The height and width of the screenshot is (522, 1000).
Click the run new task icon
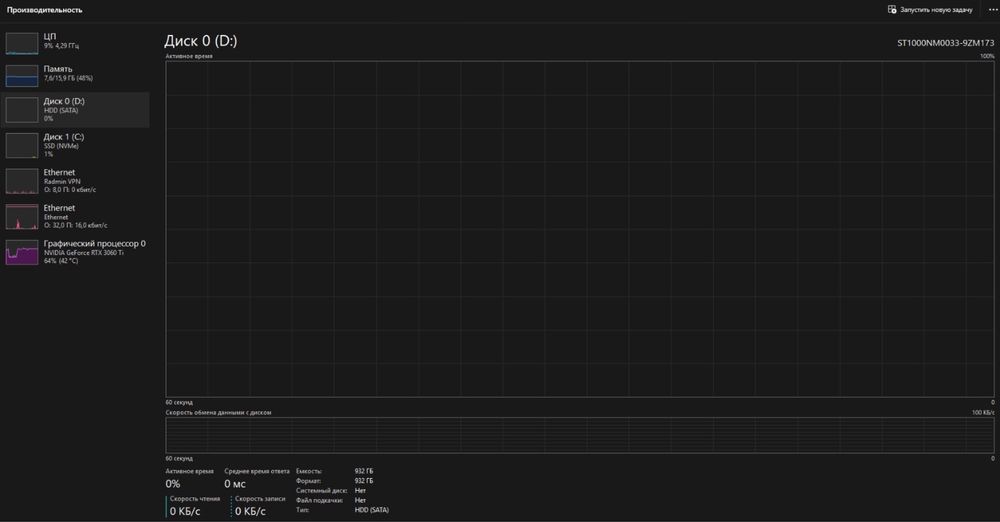[892, 10]
